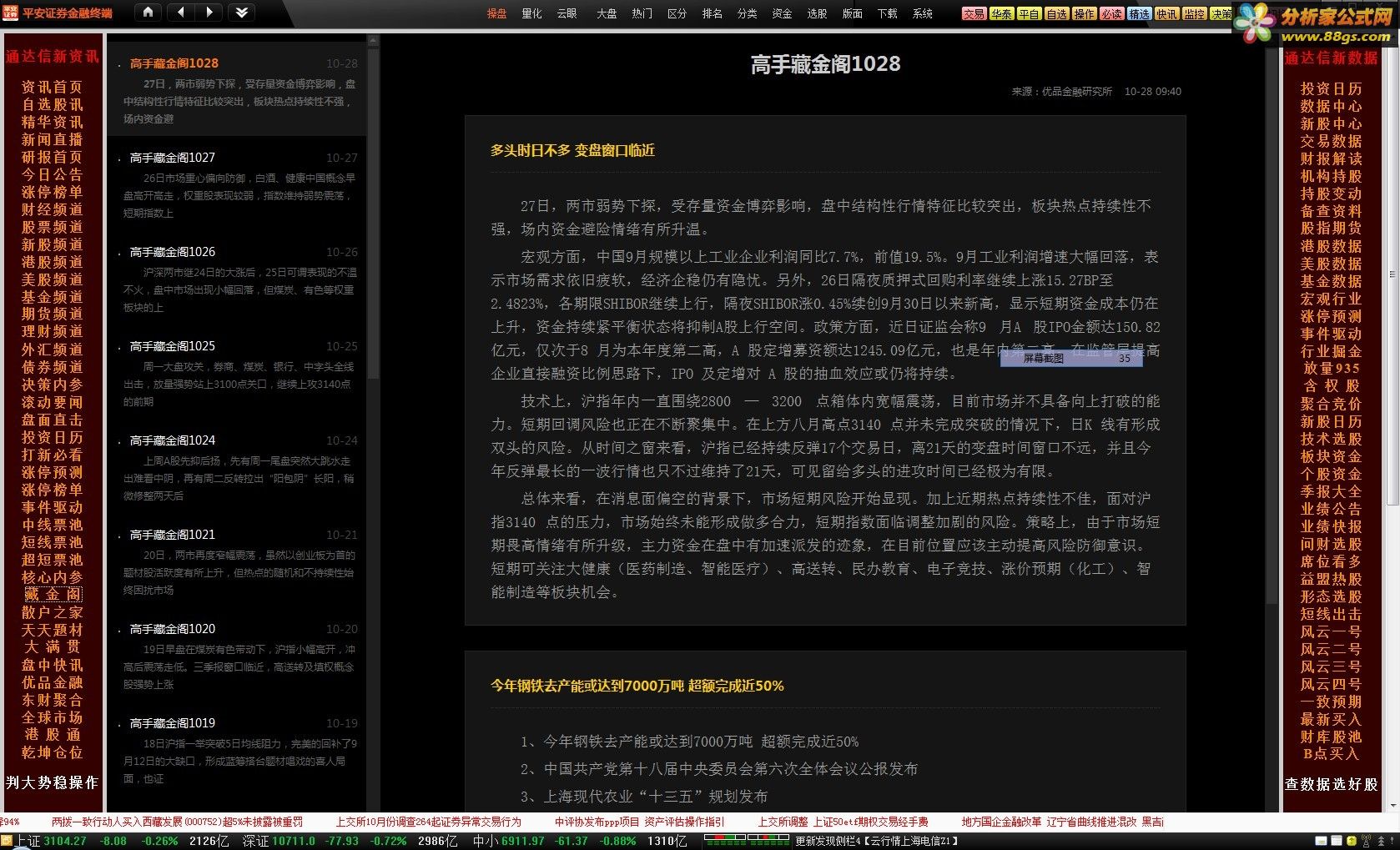Open the 排名 menu
1400x850 pixels.
[712, 13]
